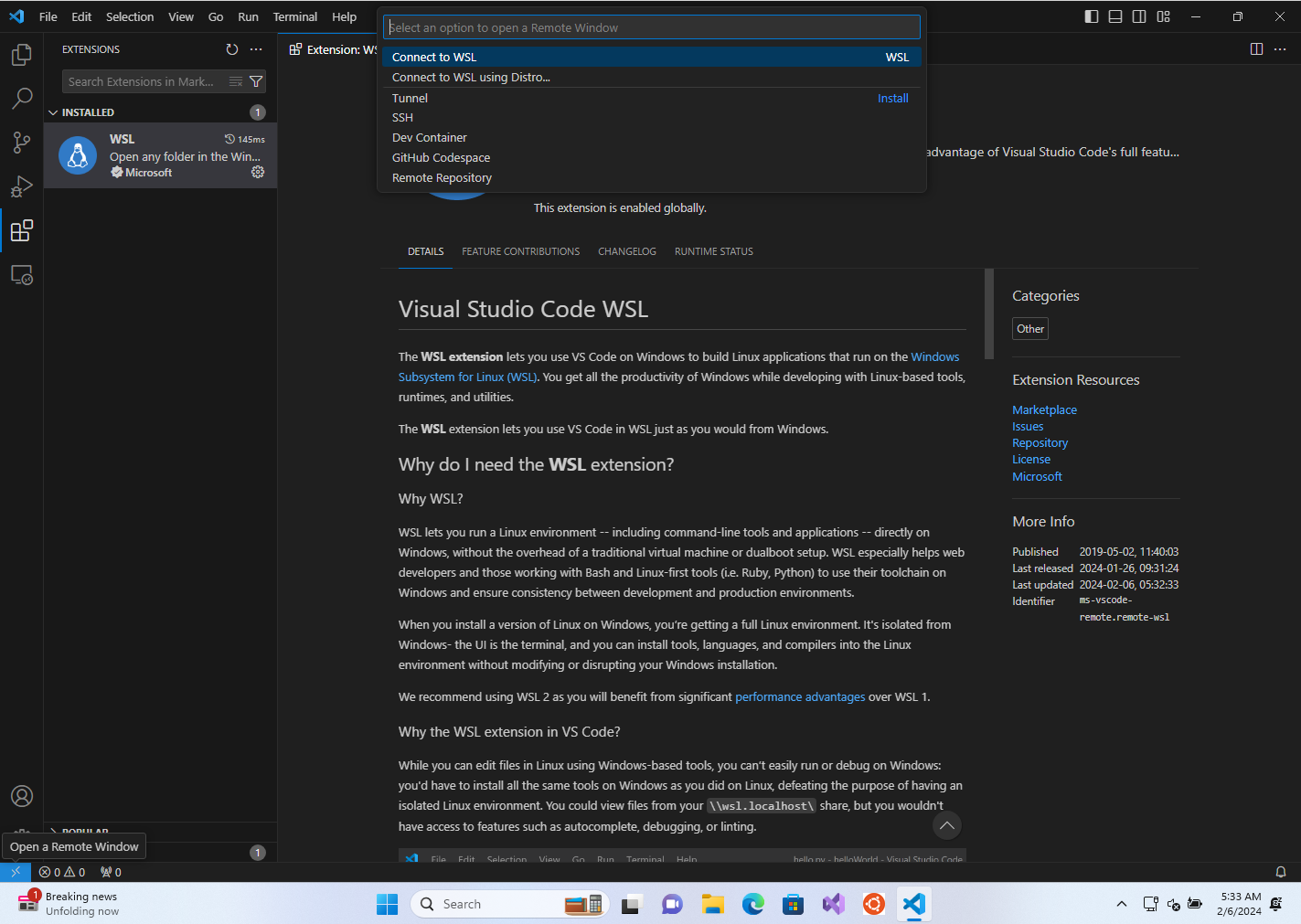Open problems errors and warnings indicator

pos(62,872)
